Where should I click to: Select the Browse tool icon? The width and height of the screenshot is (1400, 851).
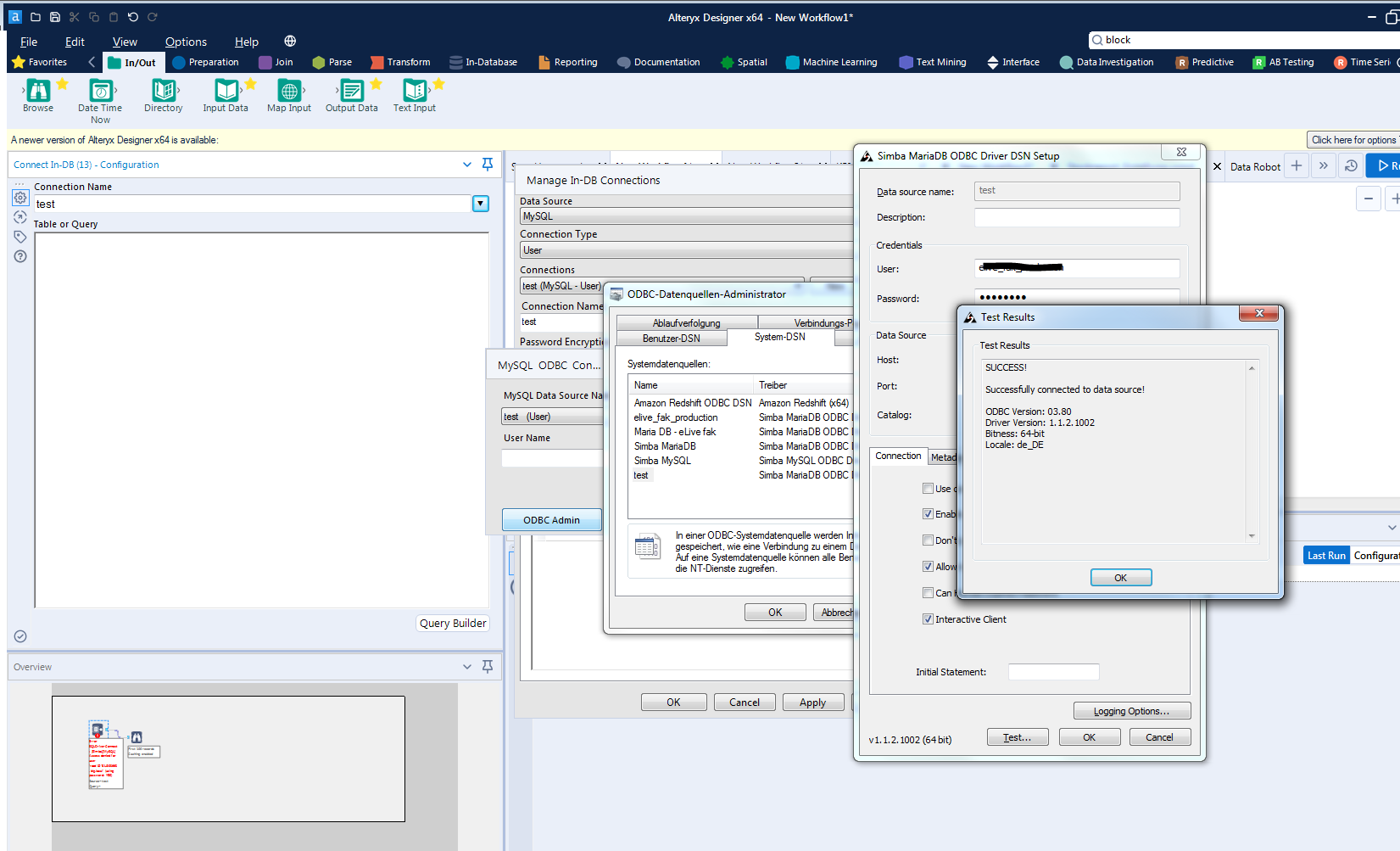pos(38,90)
